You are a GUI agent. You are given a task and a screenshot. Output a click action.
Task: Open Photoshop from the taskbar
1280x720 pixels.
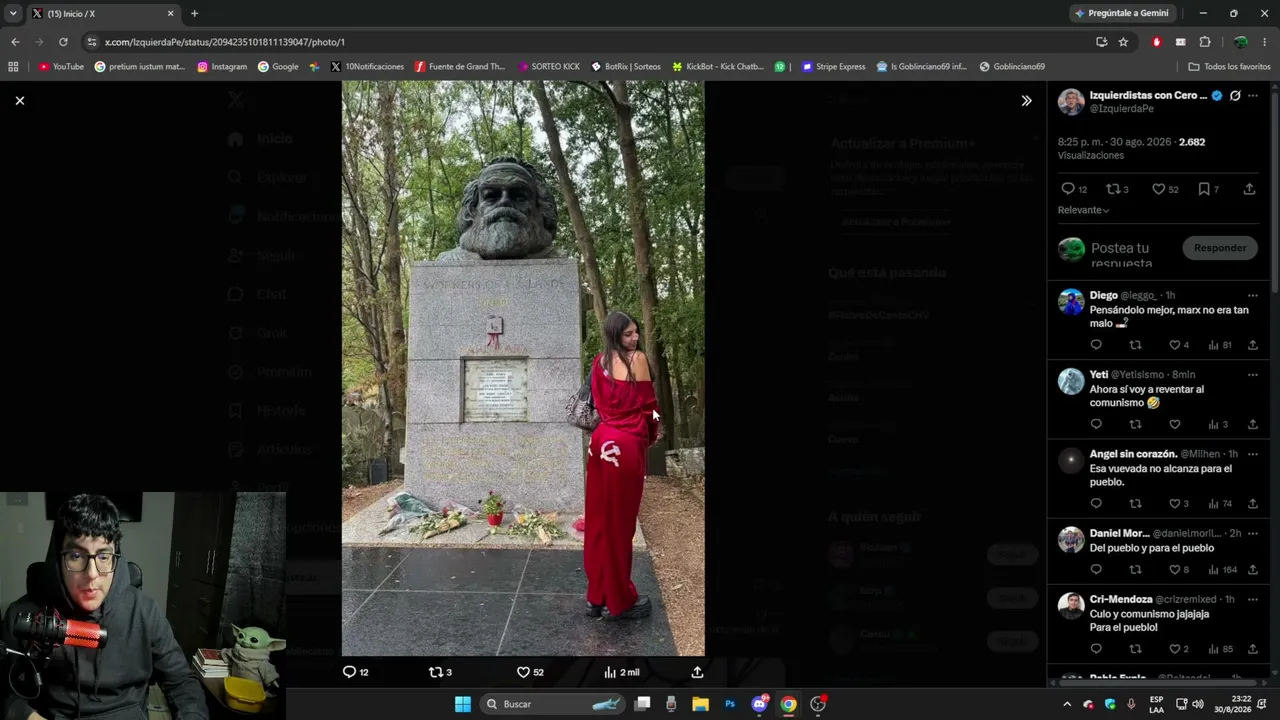click(x=730, y=704)
